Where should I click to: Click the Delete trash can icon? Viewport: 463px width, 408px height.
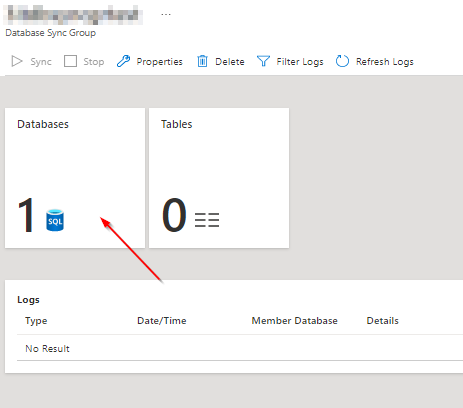pyautogui.click(x=202, y=61)
